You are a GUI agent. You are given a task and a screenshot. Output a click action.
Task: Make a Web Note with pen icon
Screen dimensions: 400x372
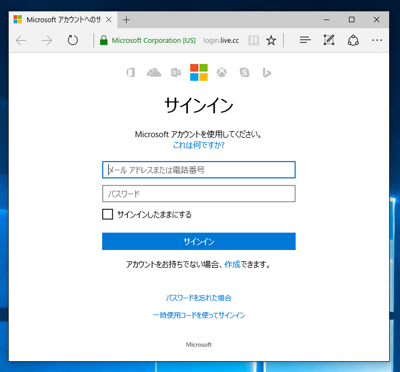[329, 40]
